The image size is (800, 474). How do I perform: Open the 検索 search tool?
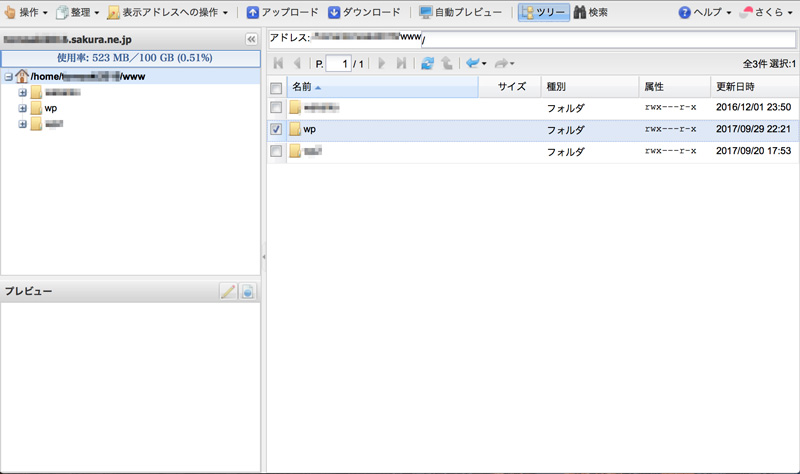(x=591, y=12)
